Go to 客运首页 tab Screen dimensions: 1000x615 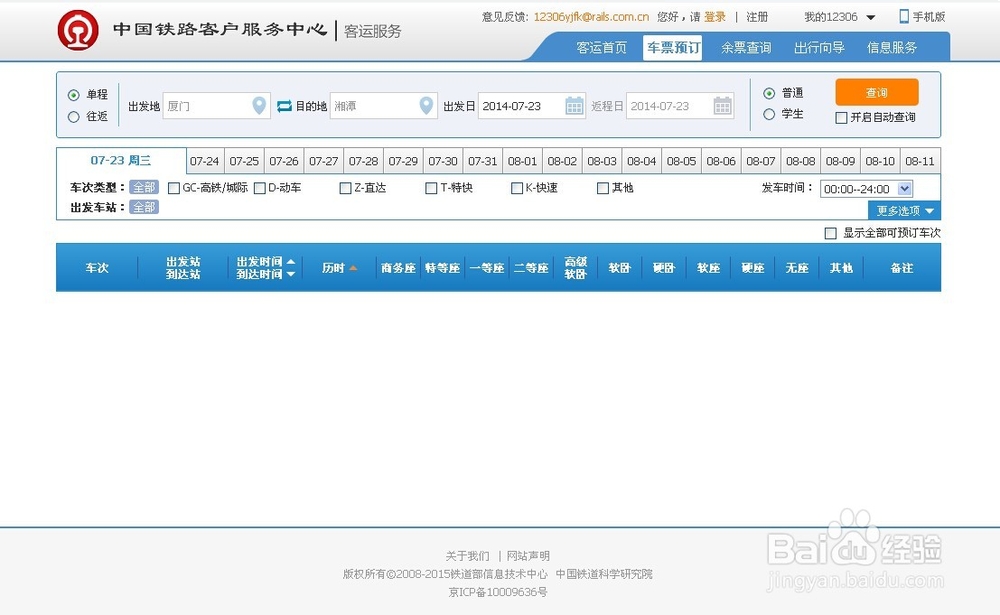[601, 48]
